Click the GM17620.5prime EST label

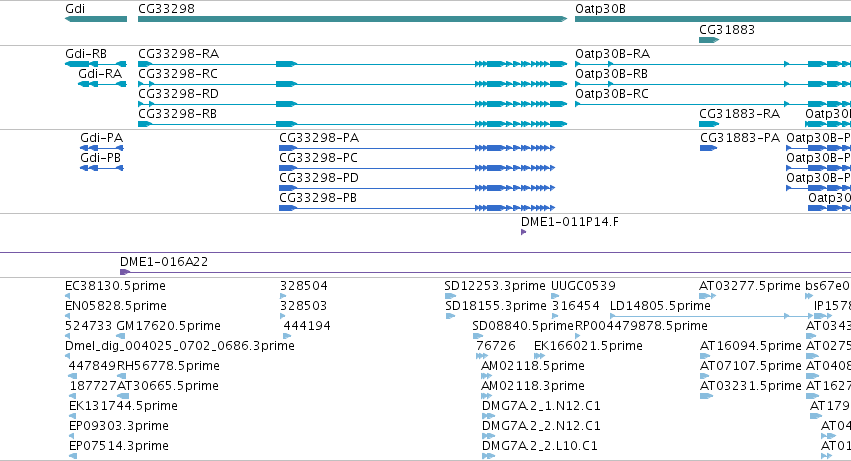click(x=169, y=326)
